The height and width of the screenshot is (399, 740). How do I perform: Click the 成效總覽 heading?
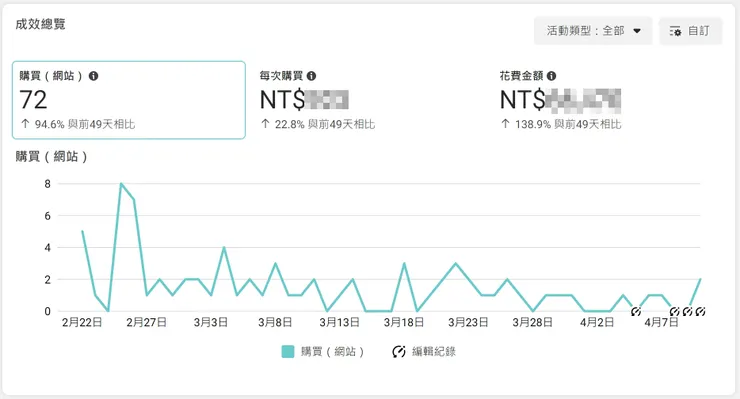(41, 24)
